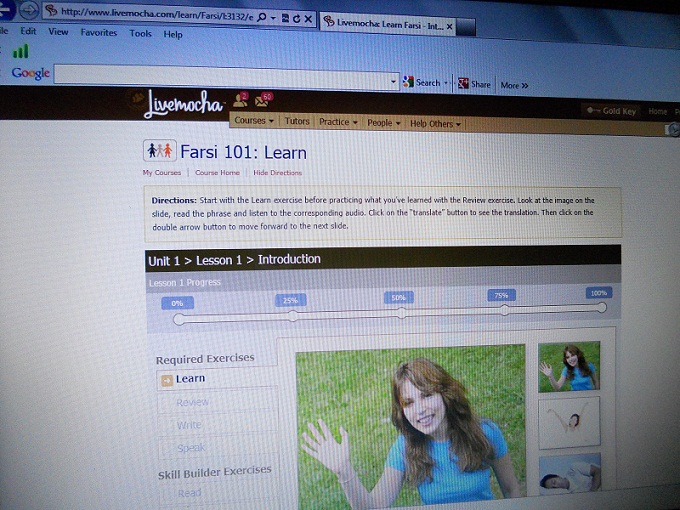Screen dimensions: 680x510
Task: Click the 50% marker on lesson progress
Action: click(x=398, y=297)
